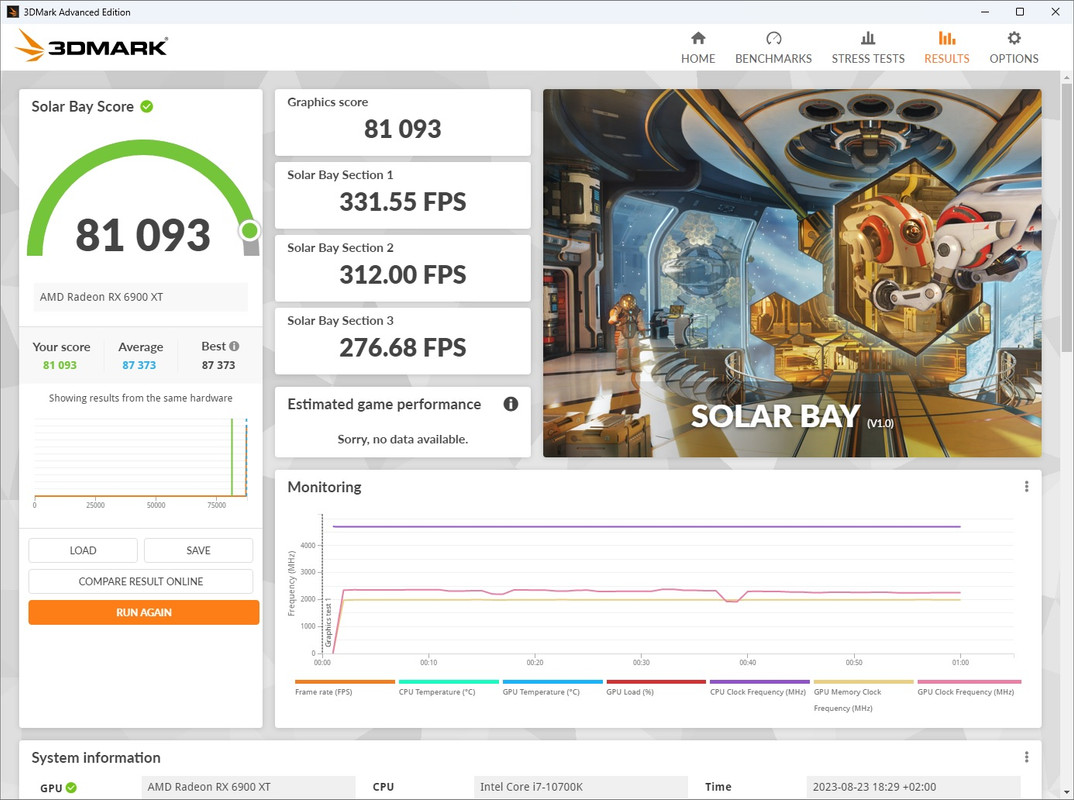Image resolution: width=1074 pixels, height=800 pixels.
Task: Click the gear icon above OPTIONS
Action: (1014, 38)
